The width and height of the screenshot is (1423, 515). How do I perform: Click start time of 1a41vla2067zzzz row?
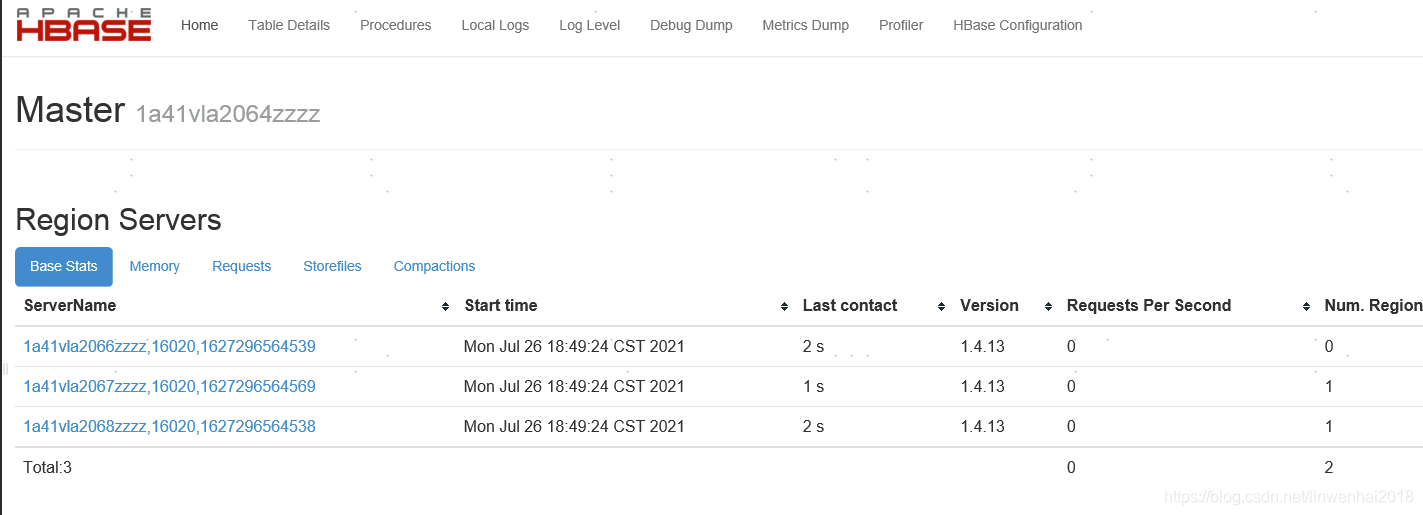click(574, 386)
